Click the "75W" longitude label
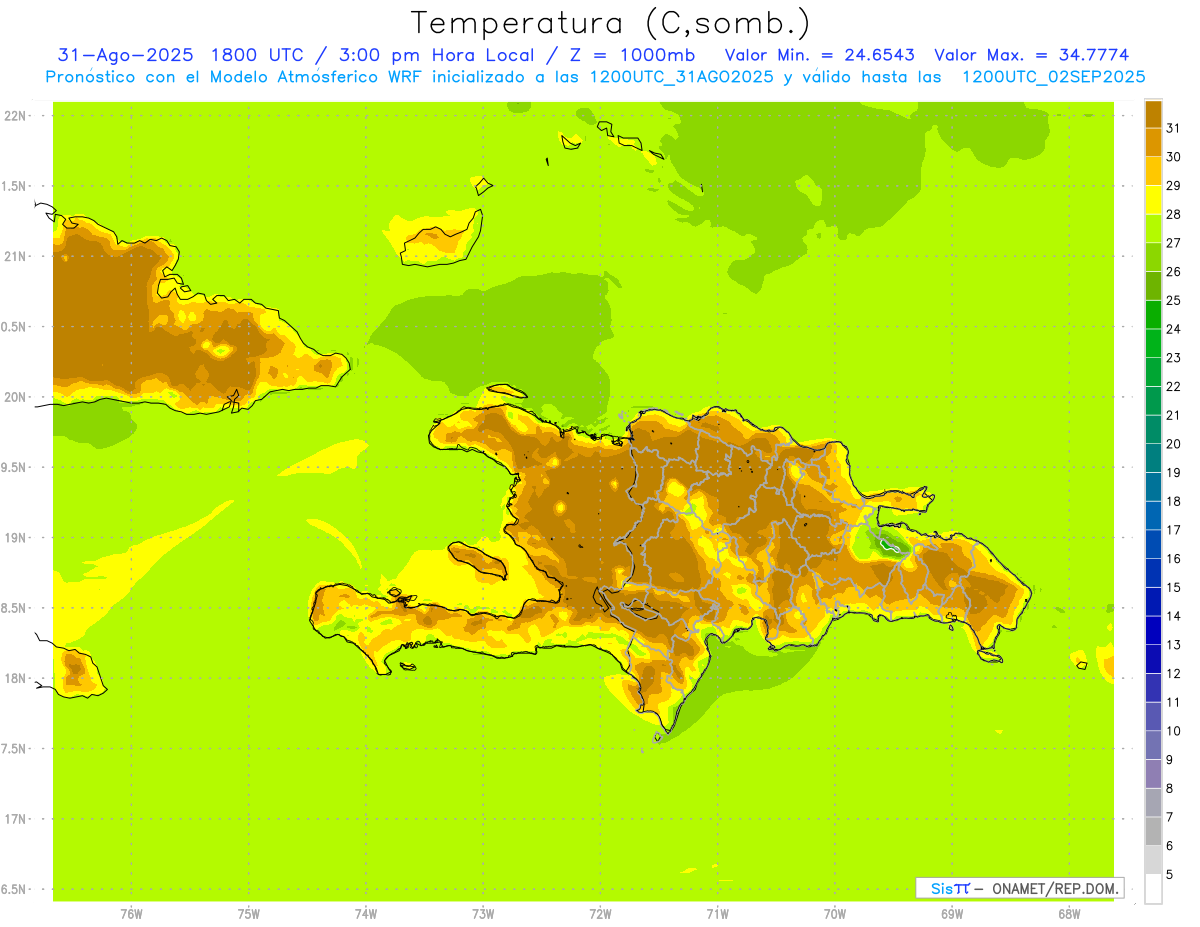The image size is (1200, 927). click(249, 914)
